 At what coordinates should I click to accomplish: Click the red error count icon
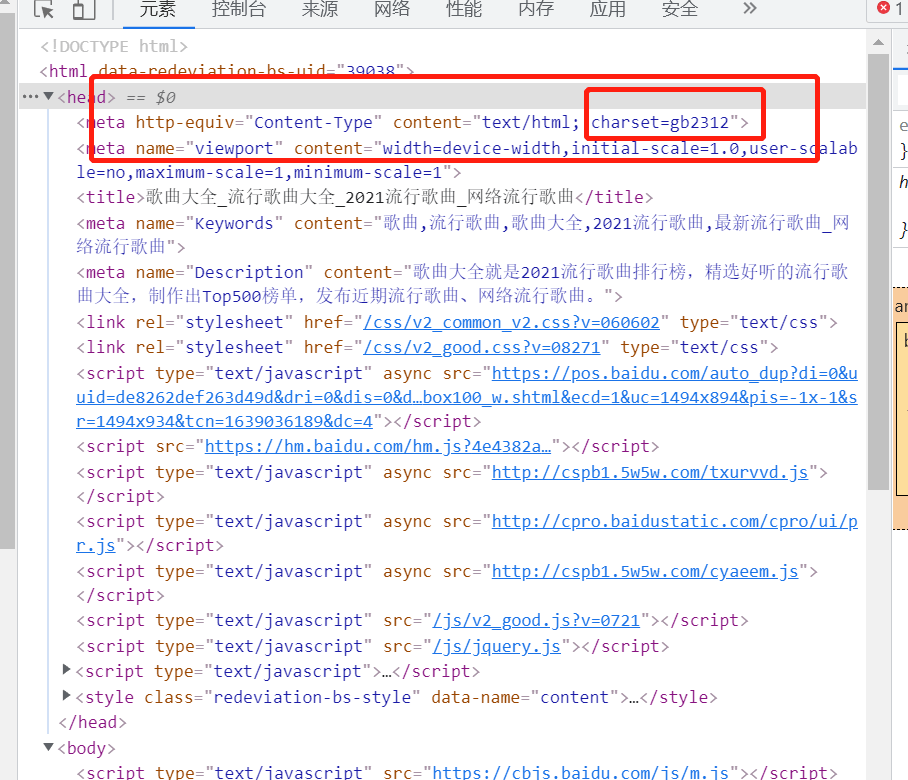coord(883,8)
